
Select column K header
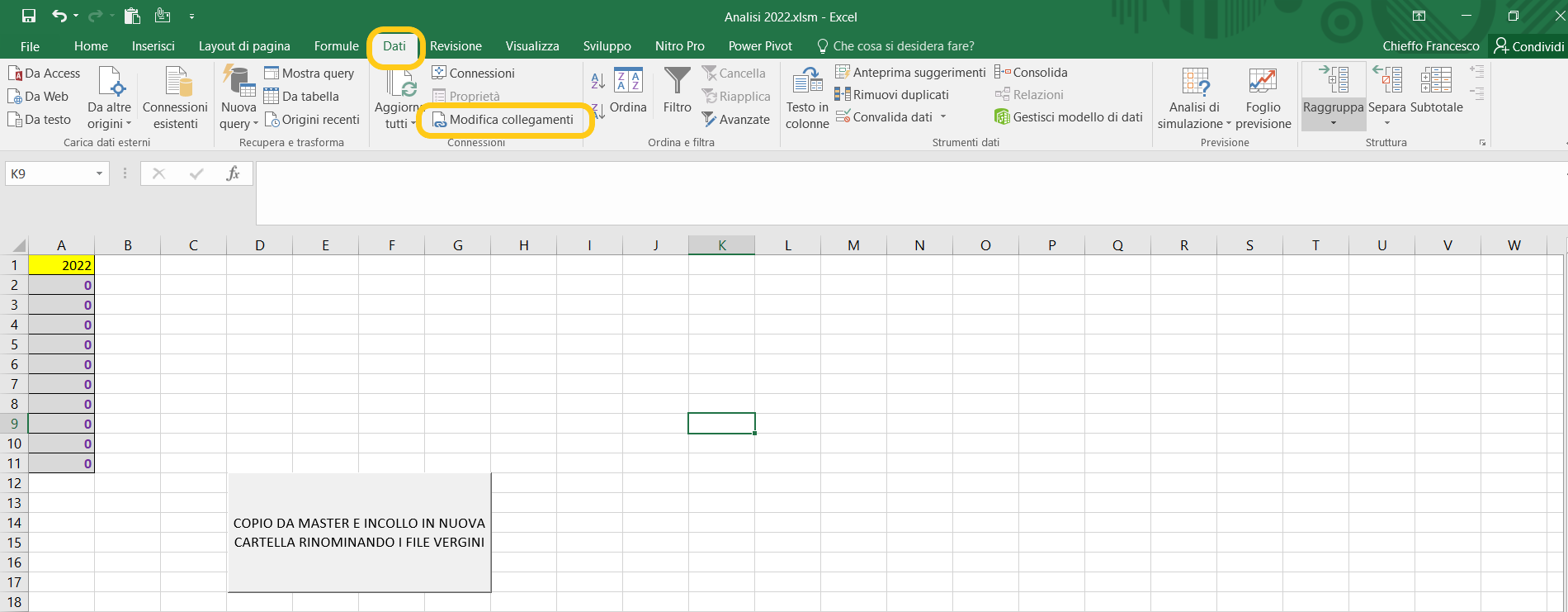point(721,245)
